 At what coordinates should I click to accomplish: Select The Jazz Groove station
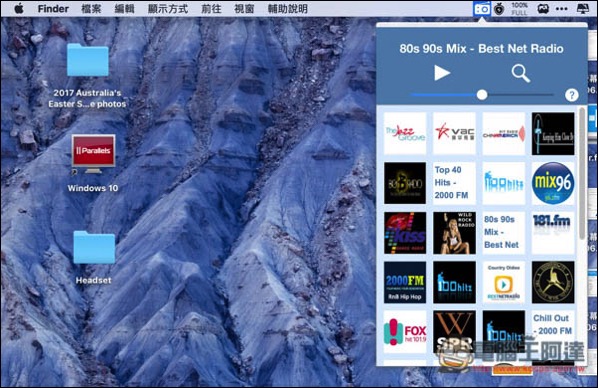tap(405, 134)
